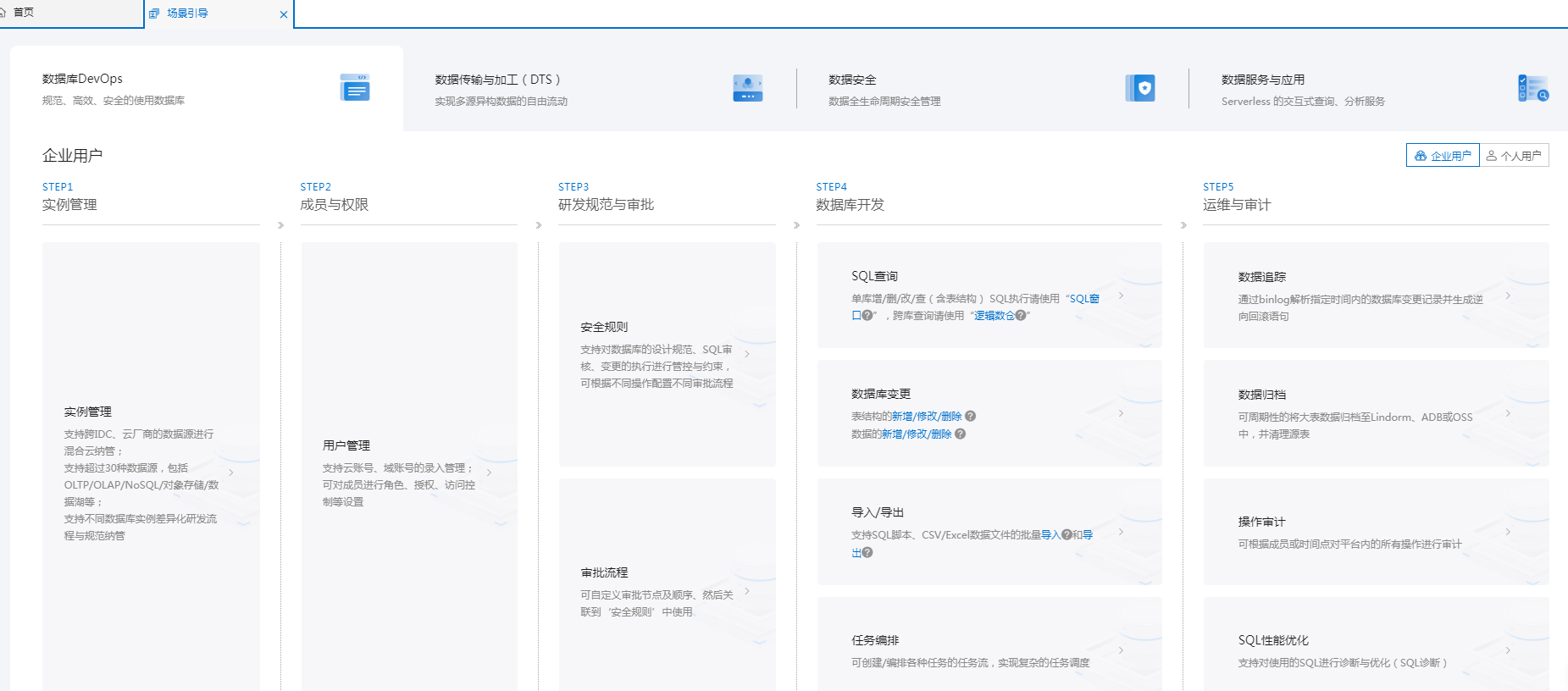
Task: Click the 数据服务与应用 icon
Action: pyautogui.click(x=1533, y=88)
